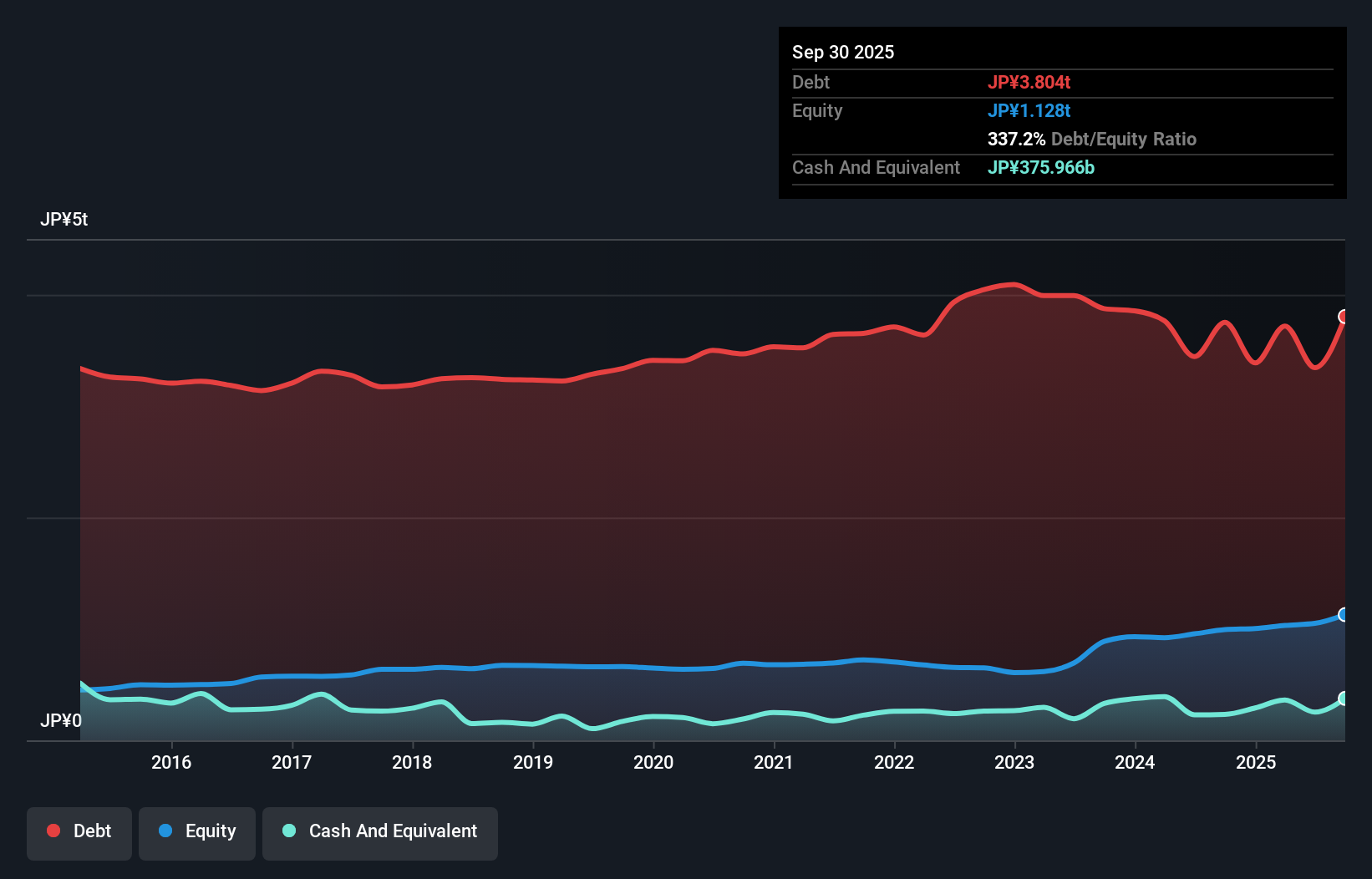Click the Sep 30 2025 tooltip date

tap(843, 52)
